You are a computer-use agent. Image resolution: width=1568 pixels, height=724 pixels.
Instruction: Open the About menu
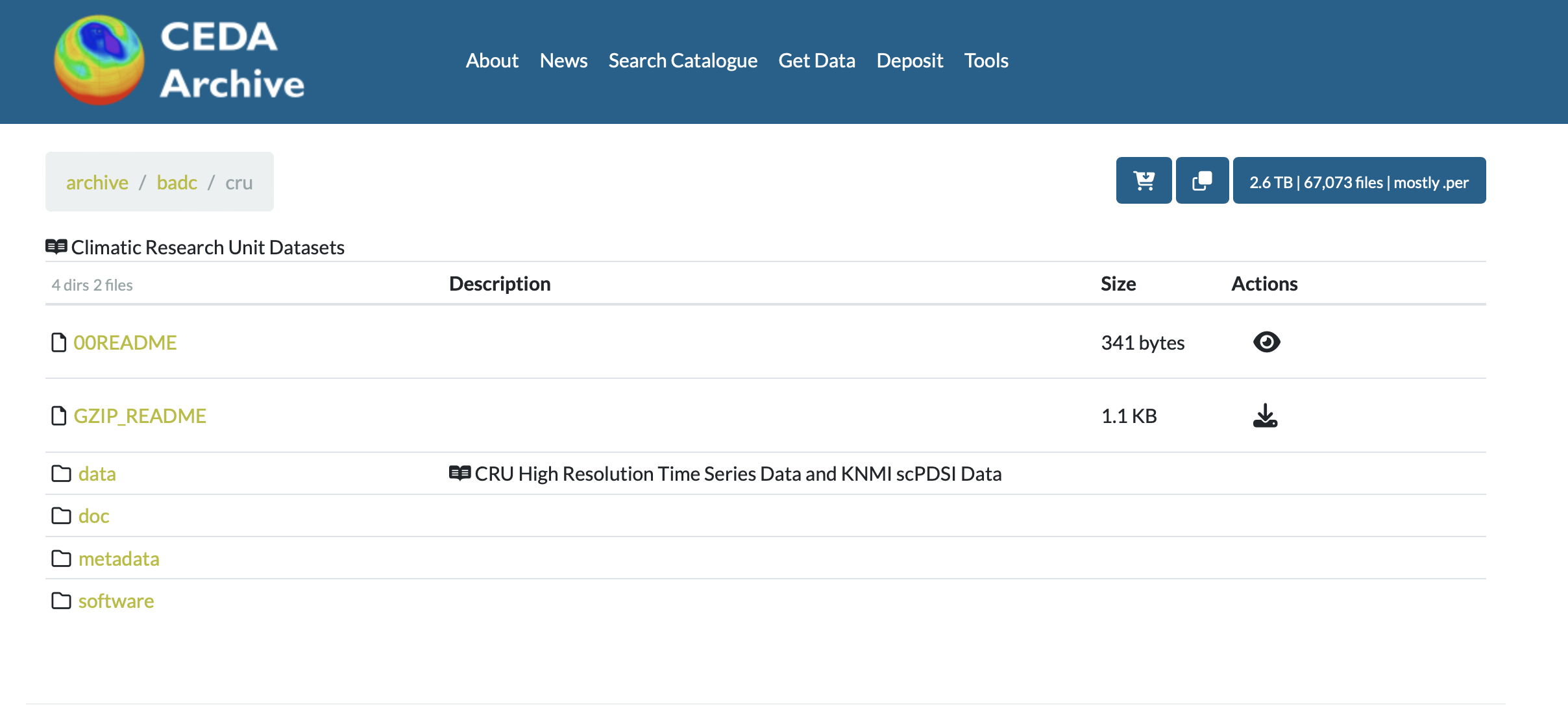click(492, 61)
